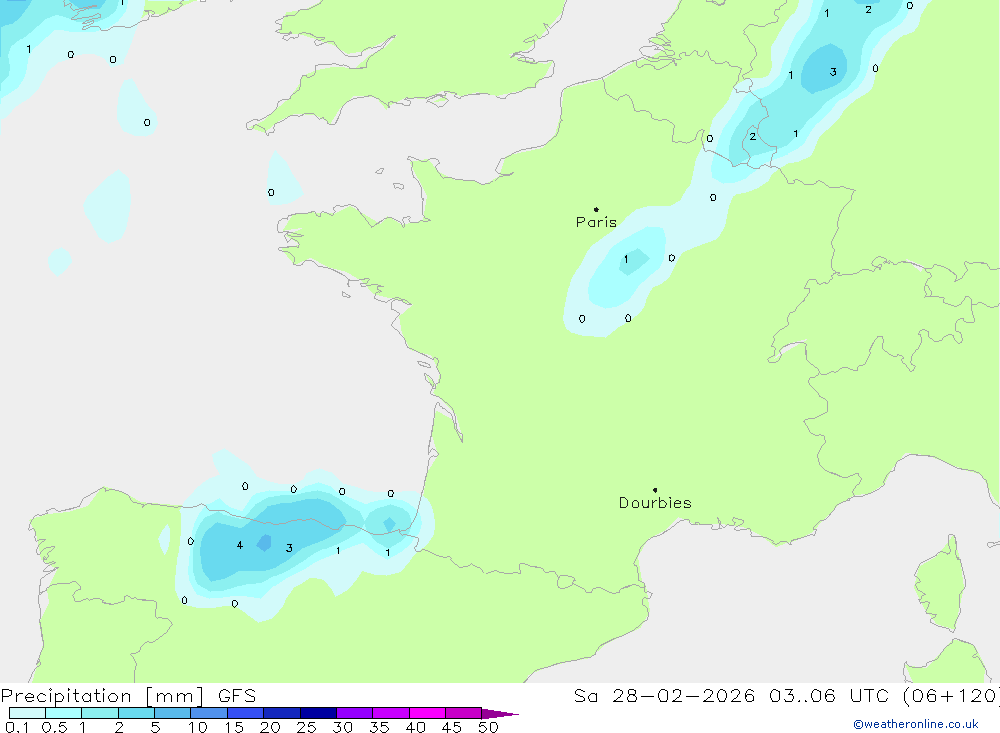Click the 'Precipitation [mm] GFS' title text
This screenshot has width=1000, height=733.
pos(128,695)
